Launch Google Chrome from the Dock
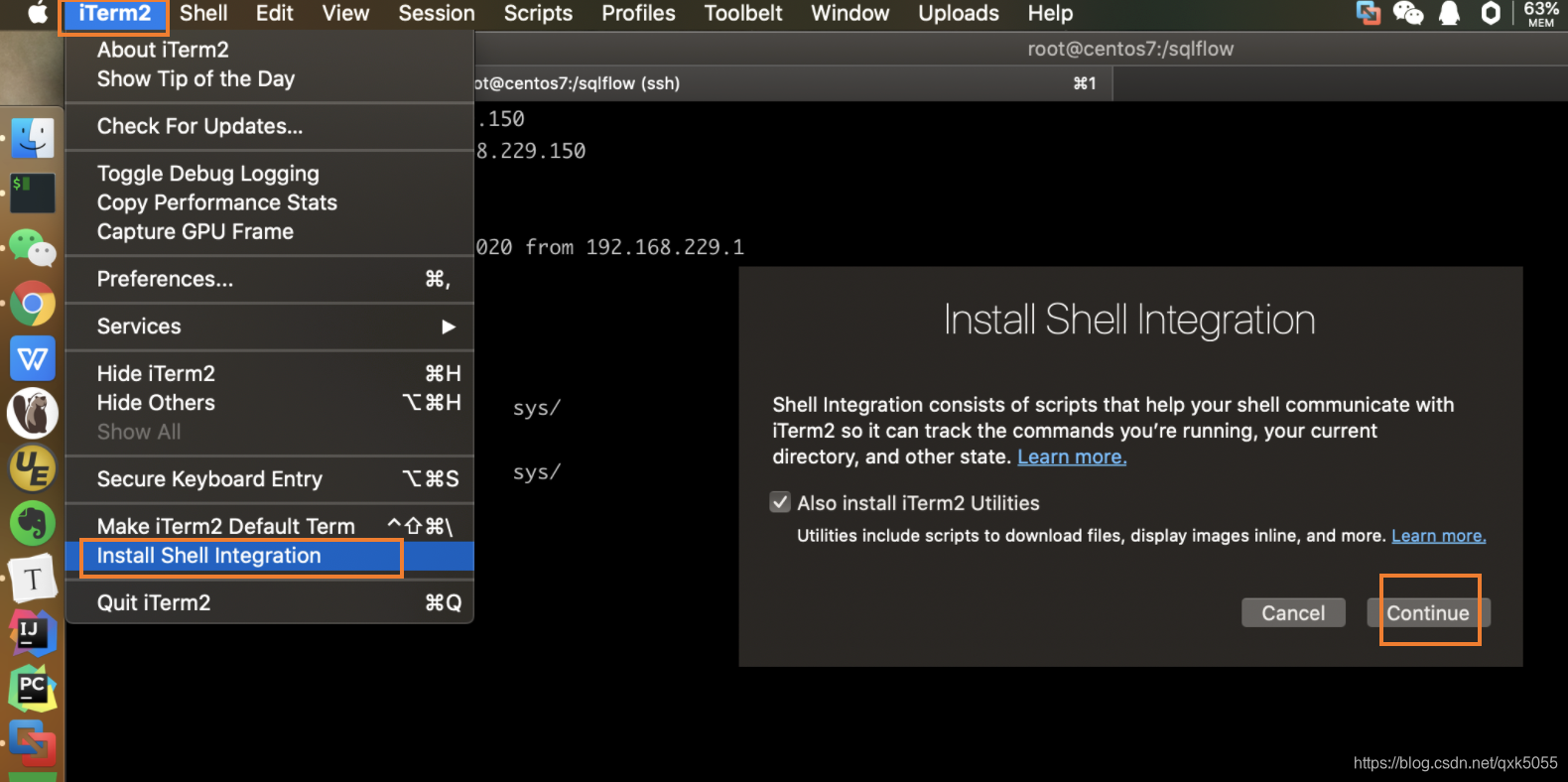This screenshot has height=782, width=1568. (33, 304)
